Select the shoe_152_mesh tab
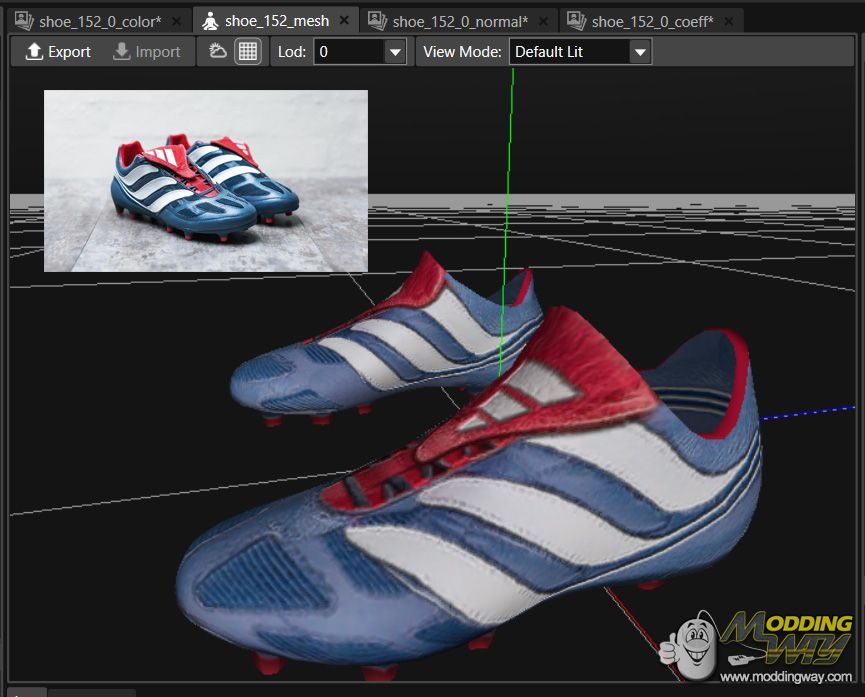The height and width of the screenshot is (697, 865). (276, 21)
